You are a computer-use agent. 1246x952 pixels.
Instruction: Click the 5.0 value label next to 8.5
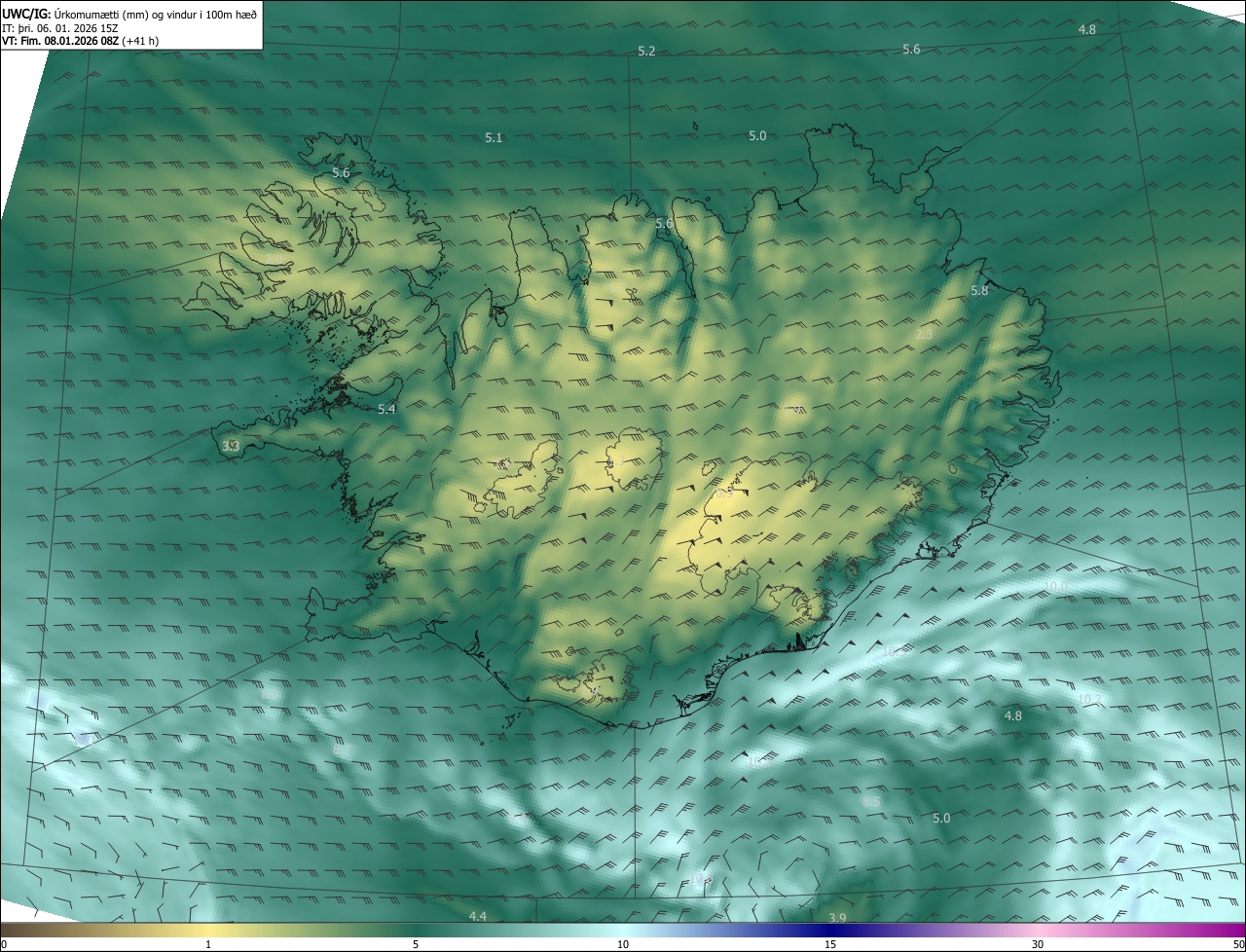(940, 819)
